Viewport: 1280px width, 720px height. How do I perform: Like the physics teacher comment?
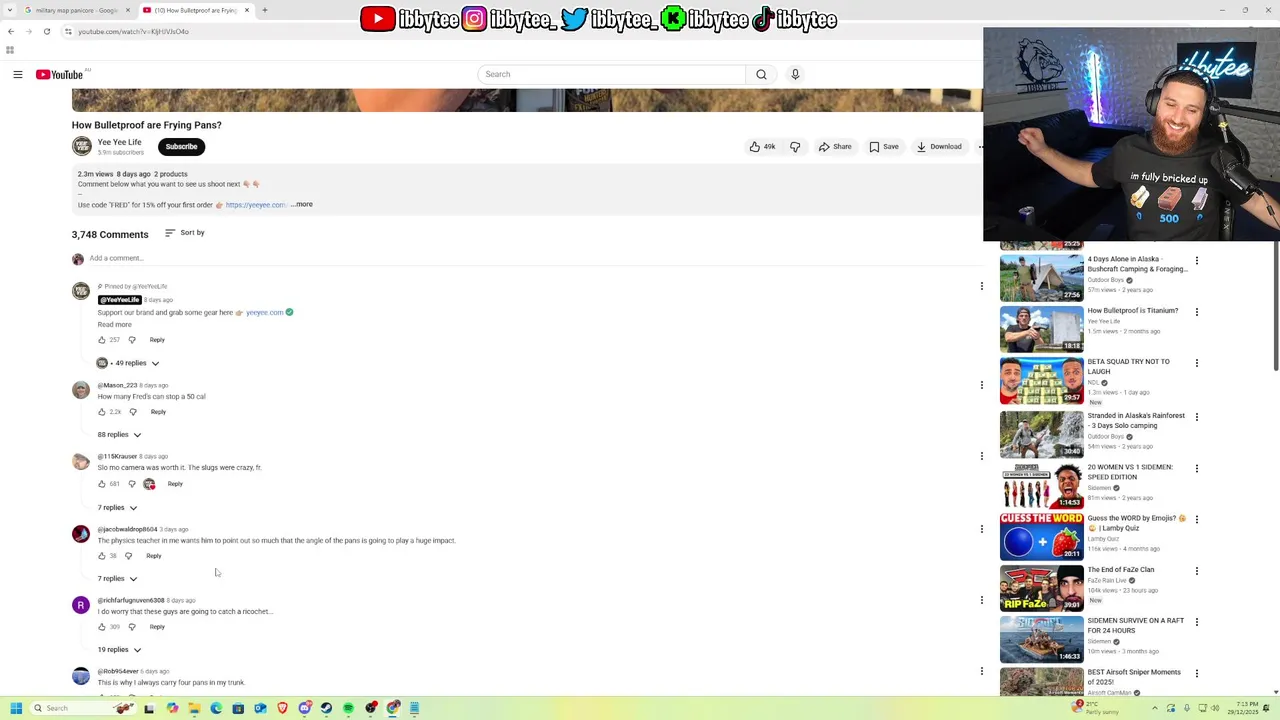[102, 556]
